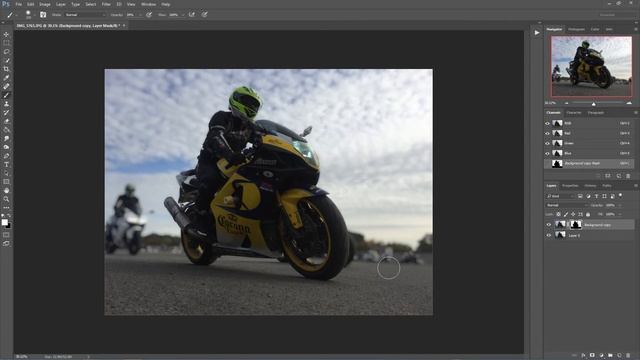Image resolution: width=640 pixels, height=360 pixels.
Task: Hide the RGB channel eye
Action: coord(547,123)
